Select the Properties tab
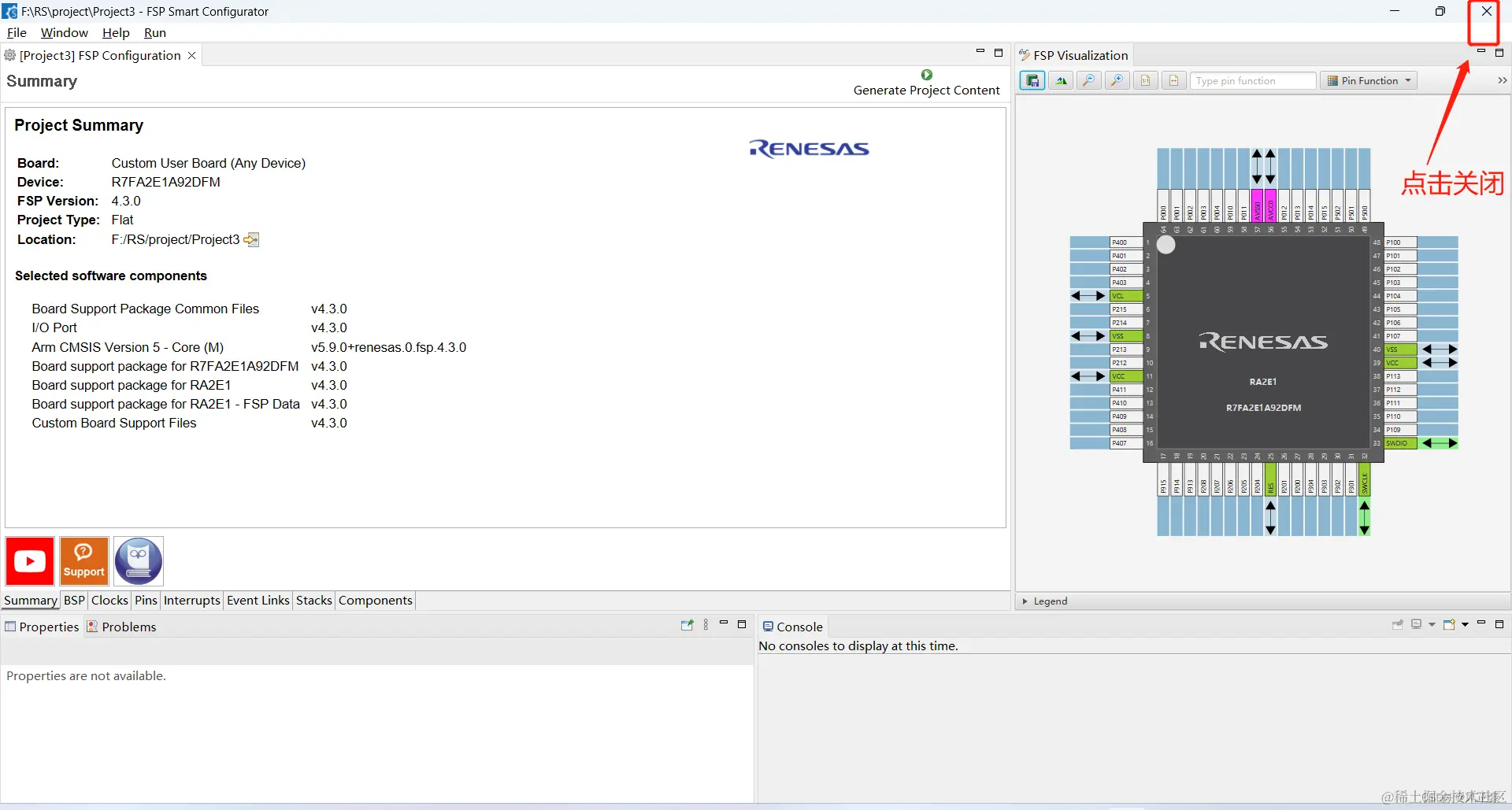 click(42, 627)
